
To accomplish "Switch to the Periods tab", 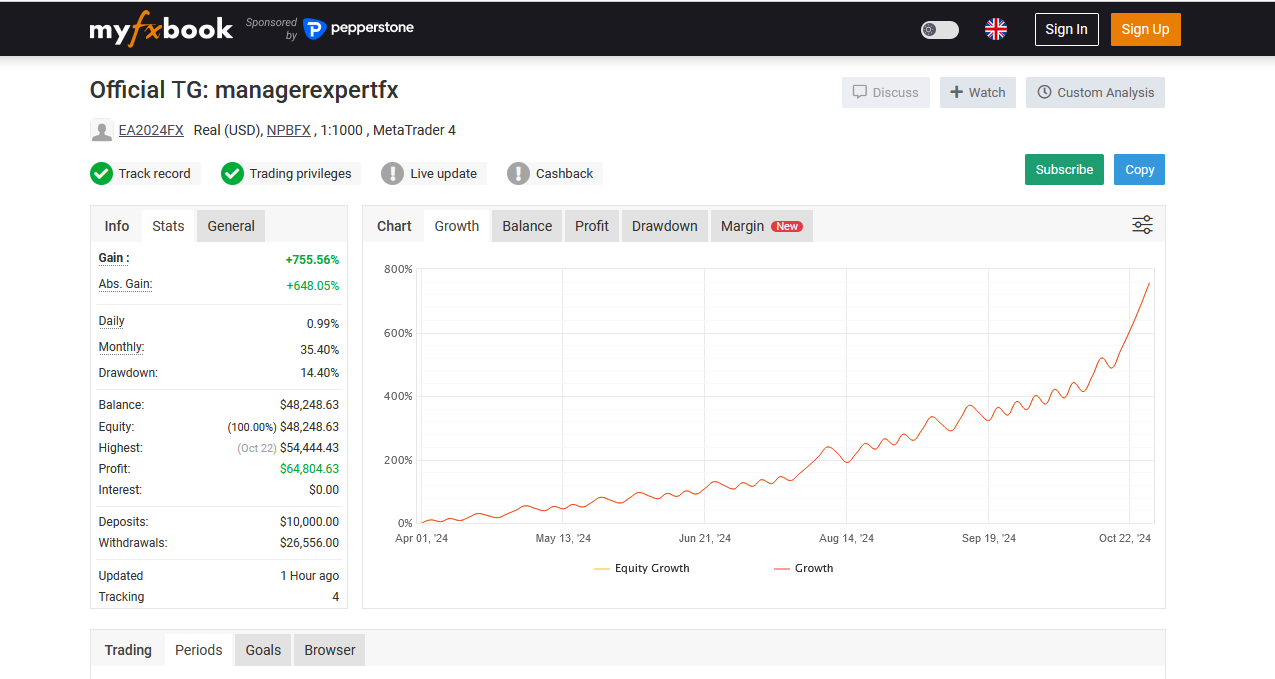I will point(198,650).
